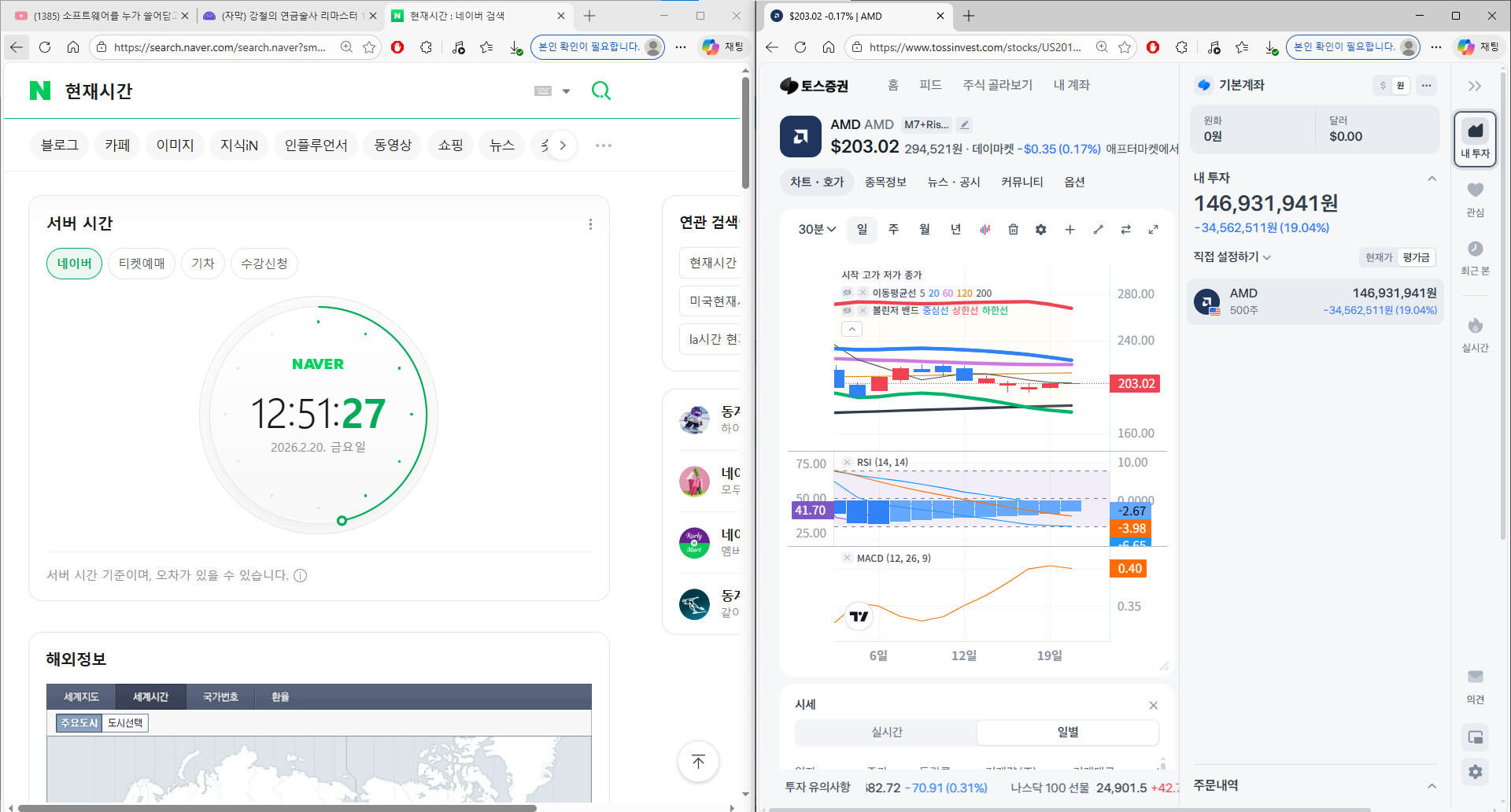Open the Naver on-screen keyboard icon
Screen dimensions: 1511x812
coord(543,91)
